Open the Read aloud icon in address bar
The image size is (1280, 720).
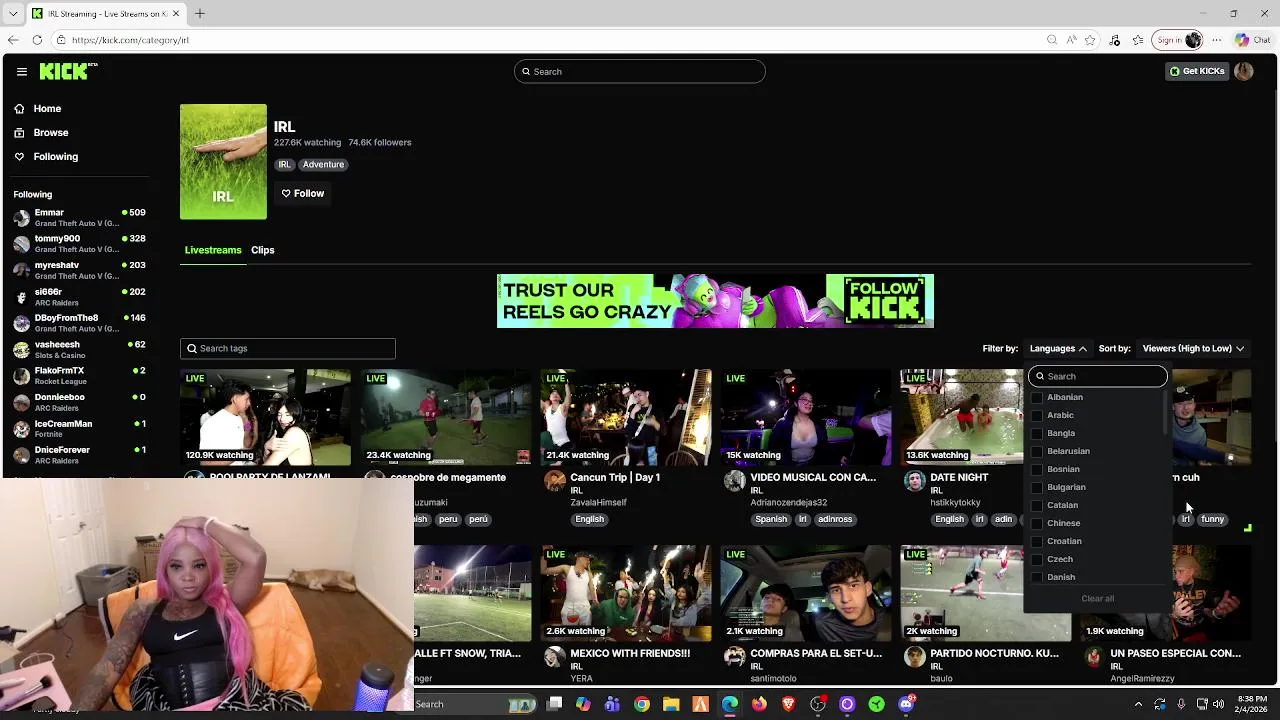pyautogui.click(x=1071, y=40)
